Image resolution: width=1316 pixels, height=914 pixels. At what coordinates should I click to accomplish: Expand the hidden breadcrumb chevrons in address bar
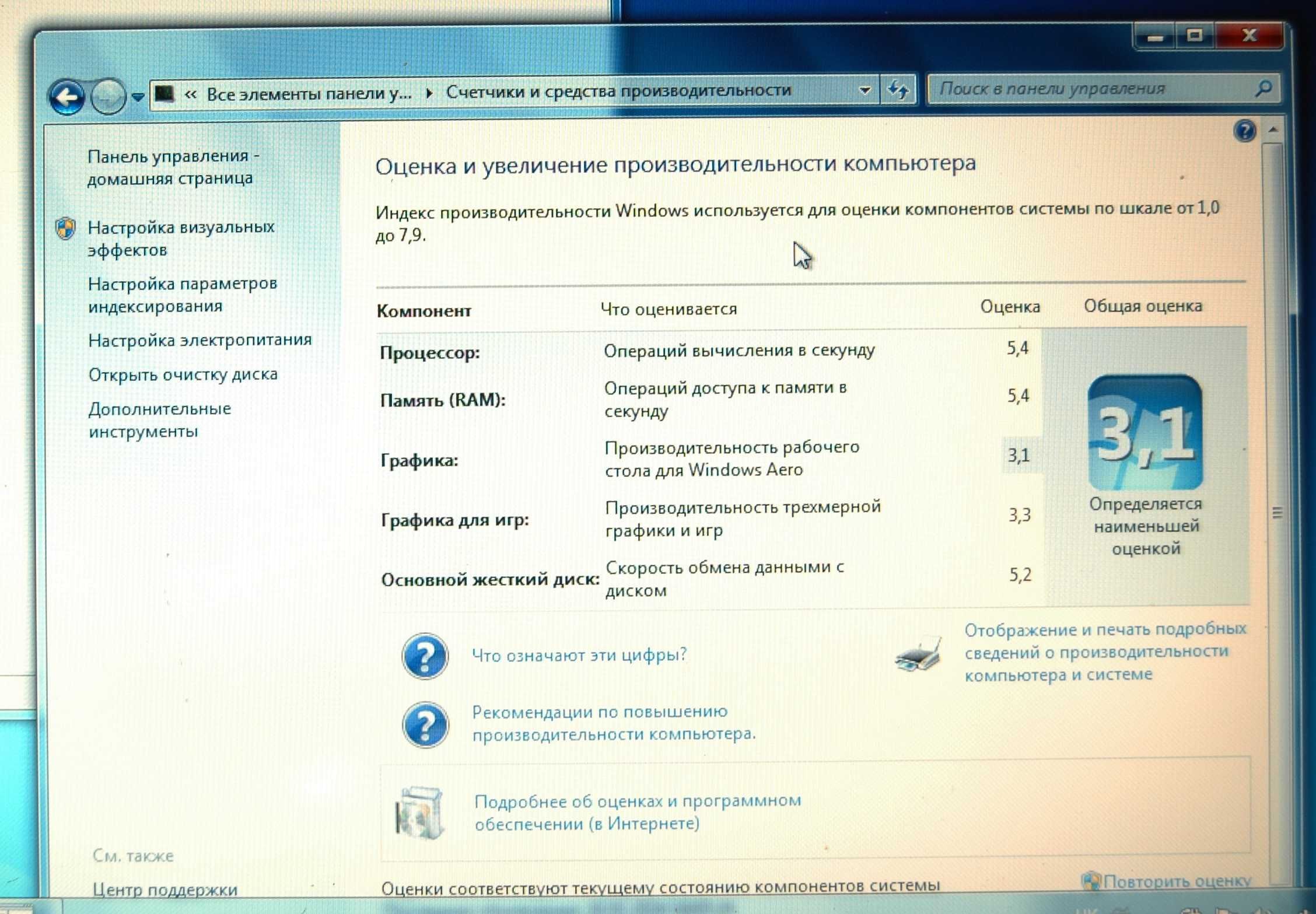[x=191, y=94]
